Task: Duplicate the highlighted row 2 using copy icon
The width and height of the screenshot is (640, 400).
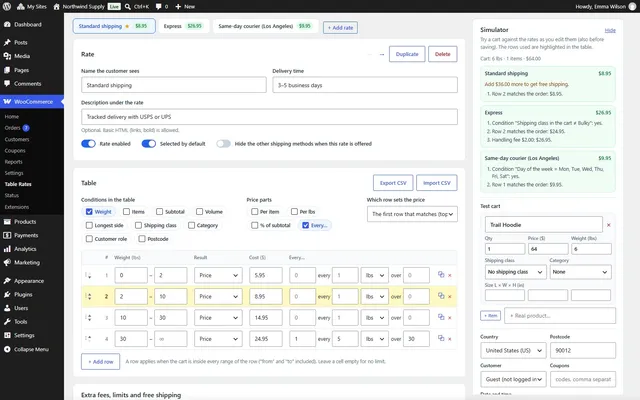Action: coord(441,296)
